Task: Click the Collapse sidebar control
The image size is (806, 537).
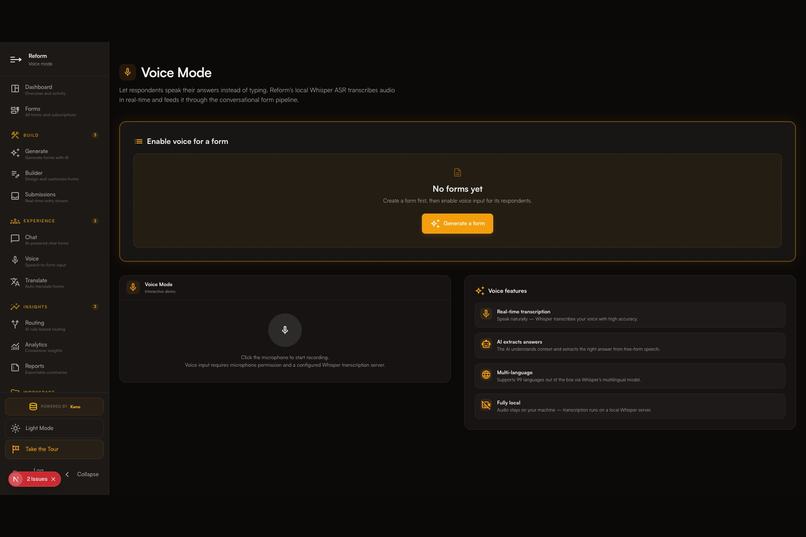Action: [82, 474]
